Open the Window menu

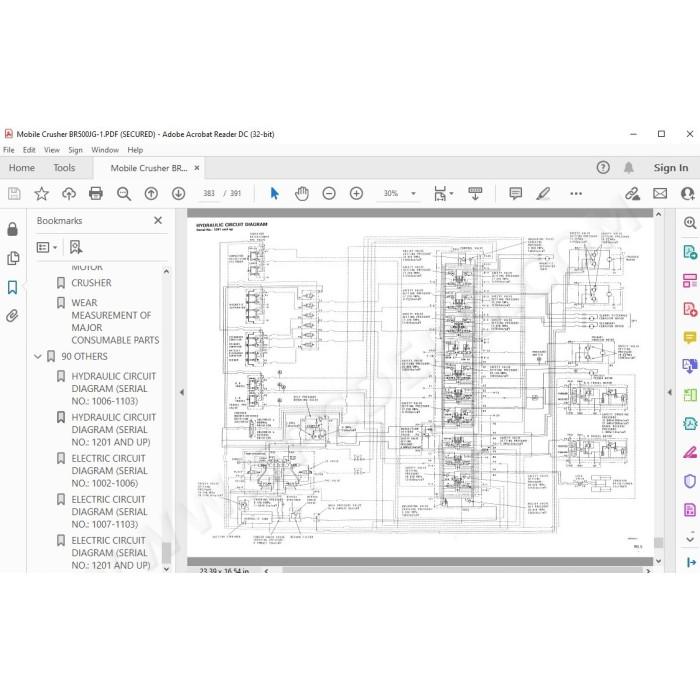click(x=105, y=150)
